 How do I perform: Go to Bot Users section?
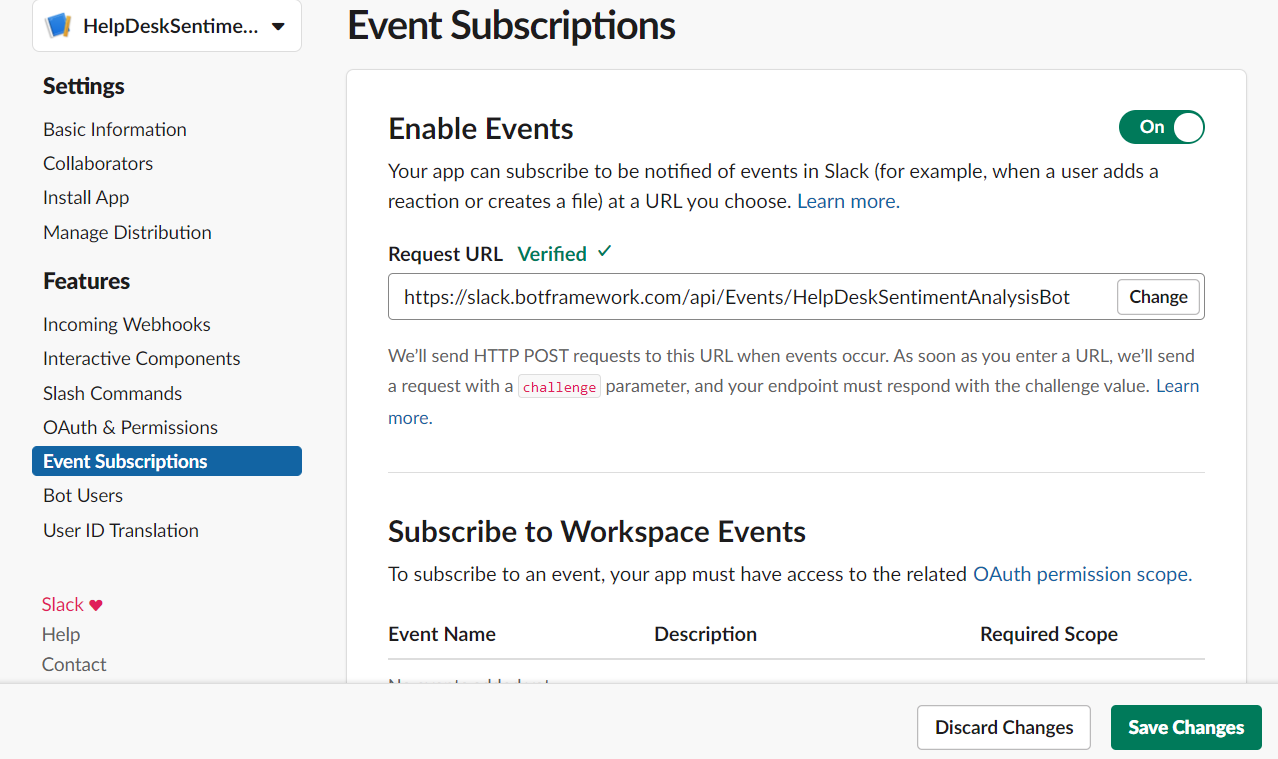click(x=83, y=495)
